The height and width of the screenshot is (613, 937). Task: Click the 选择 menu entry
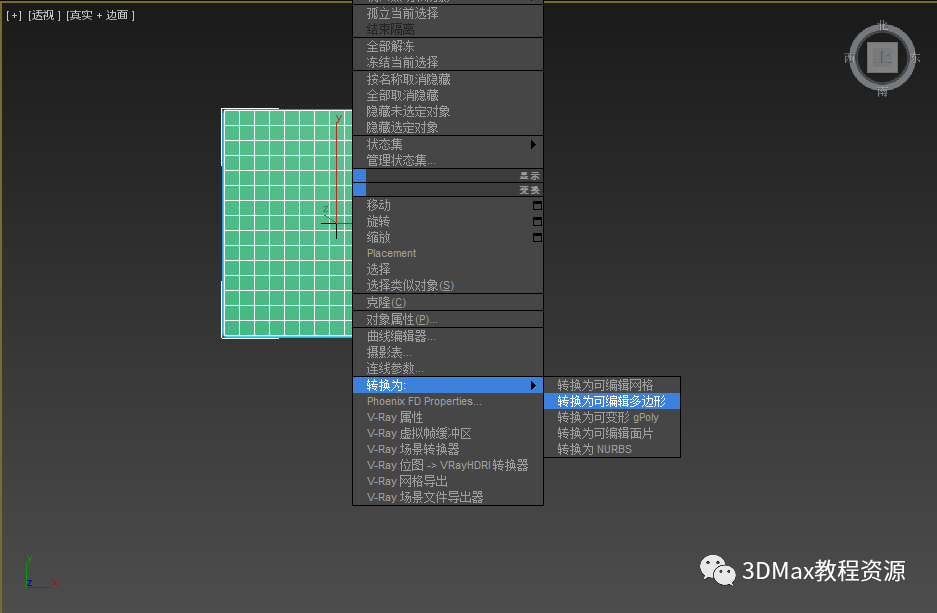(448, 269)
